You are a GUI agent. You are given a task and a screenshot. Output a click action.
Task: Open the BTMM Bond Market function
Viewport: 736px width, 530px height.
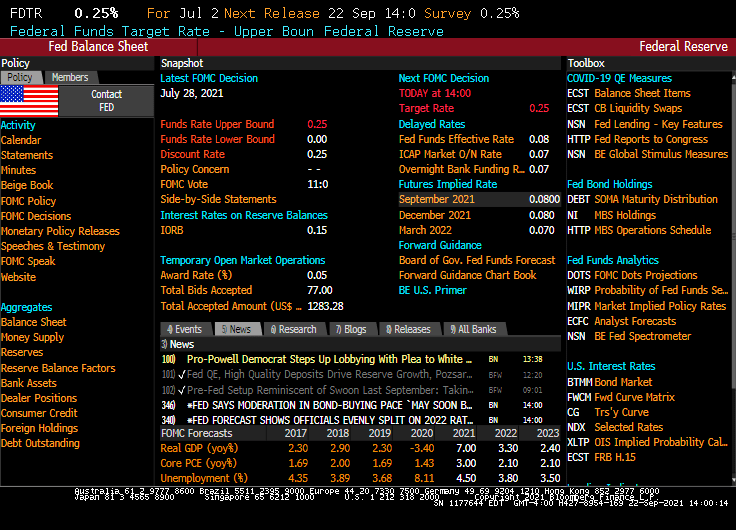point(609,382)
